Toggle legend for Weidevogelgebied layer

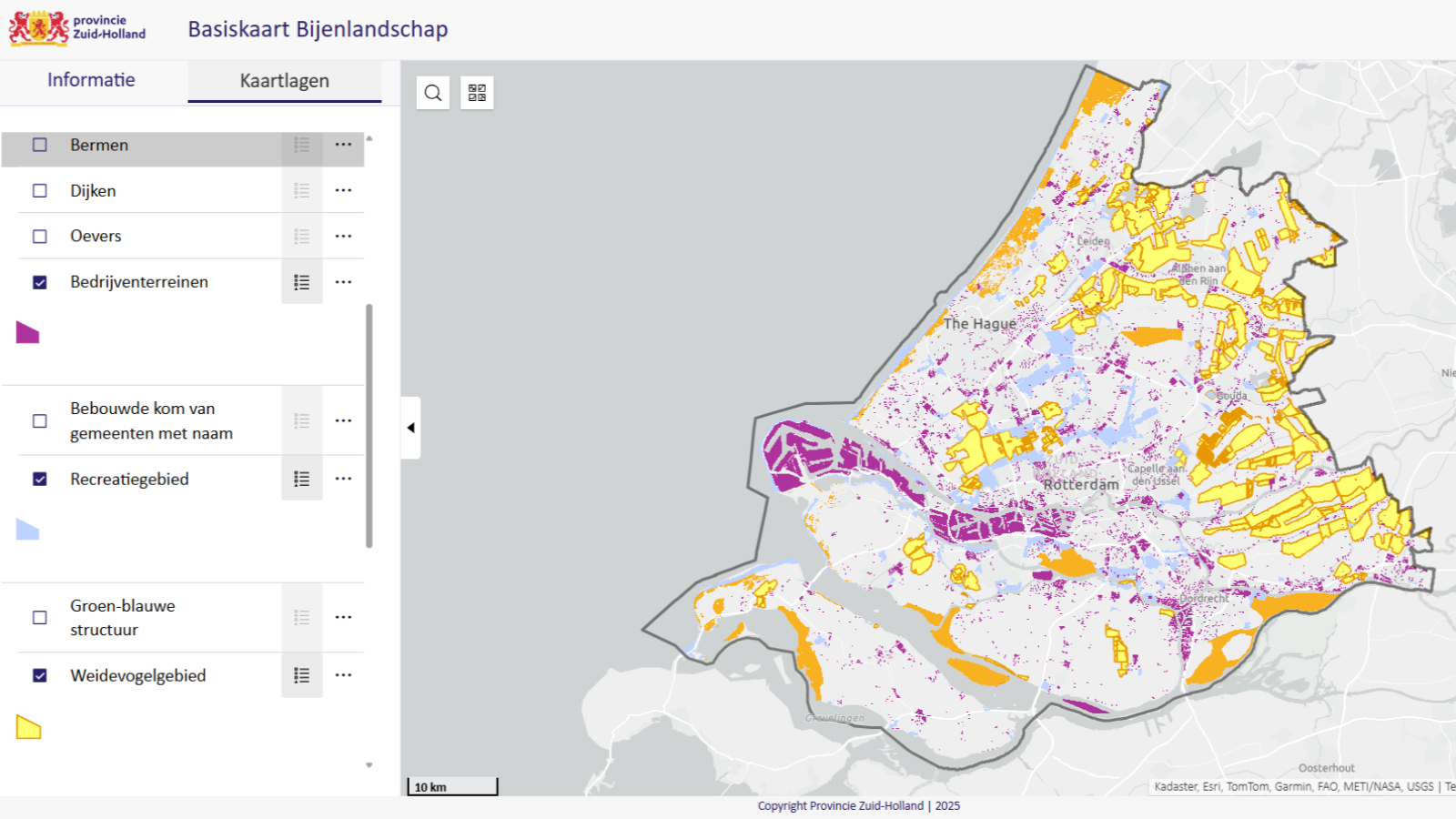point(302,675)
